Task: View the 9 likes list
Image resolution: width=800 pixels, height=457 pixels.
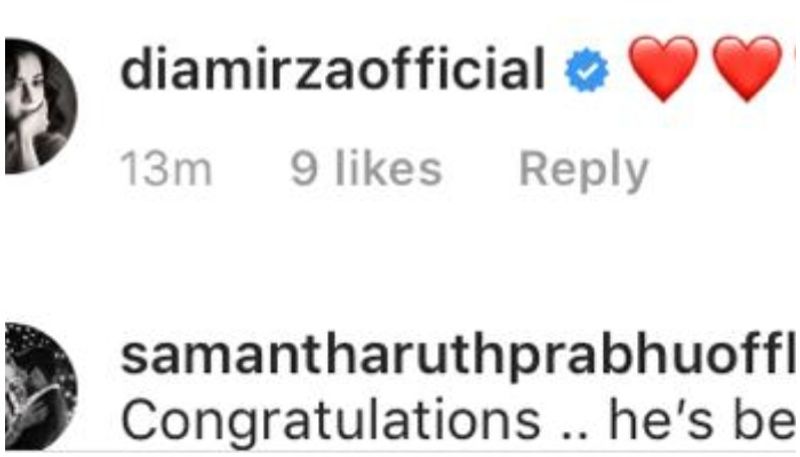Action: click(366, 169)
